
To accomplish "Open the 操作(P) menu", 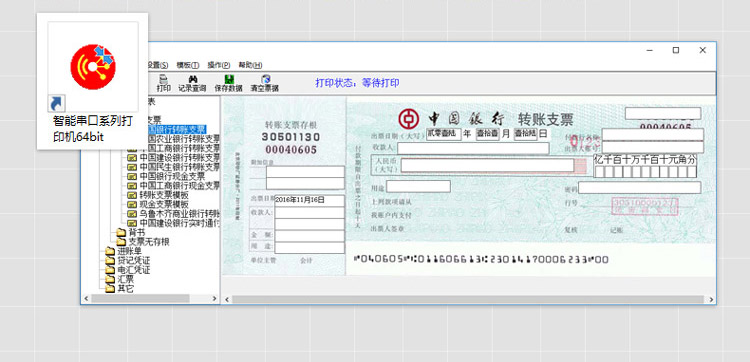I will pos(219,65).
